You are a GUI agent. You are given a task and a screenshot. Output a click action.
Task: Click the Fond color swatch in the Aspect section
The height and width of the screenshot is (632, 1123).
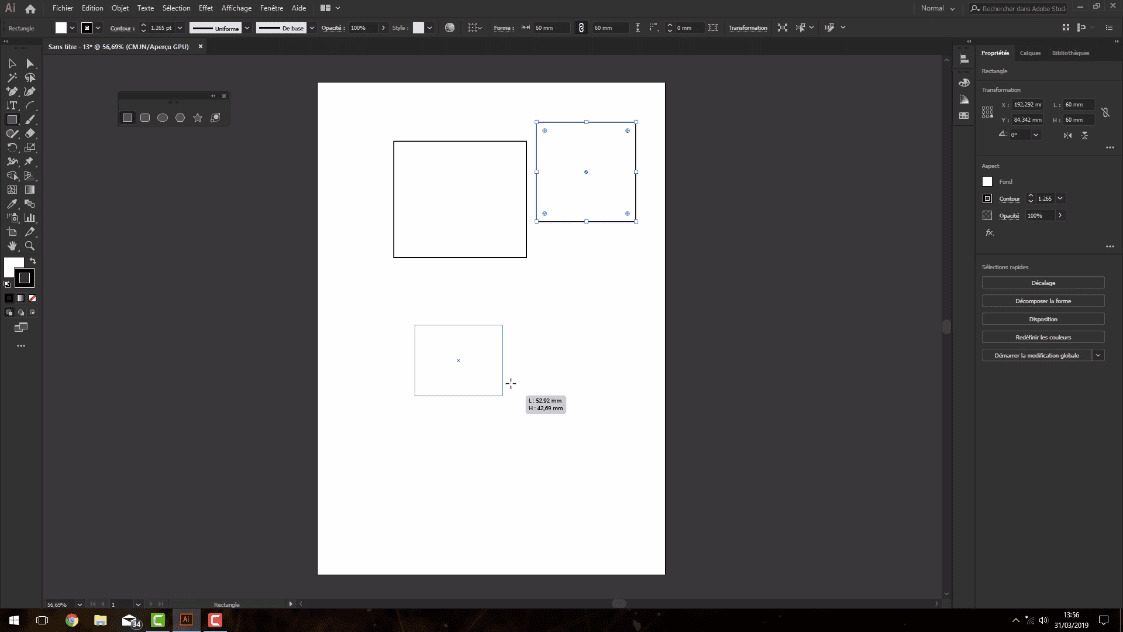click(x=987, y=181)
